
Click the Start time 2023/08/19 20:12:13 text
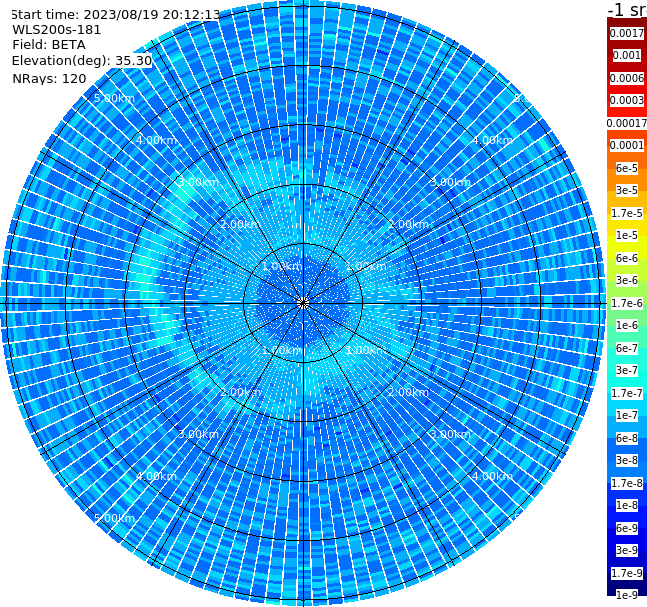click(x=115, y=15)
